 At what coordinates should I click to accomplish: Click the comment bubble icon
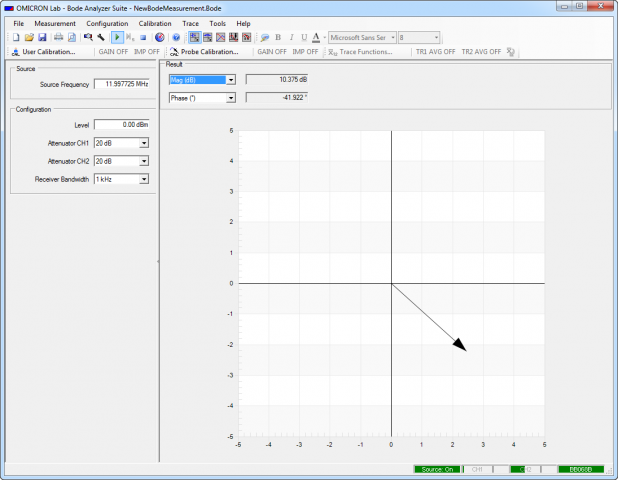coord(265,37)
